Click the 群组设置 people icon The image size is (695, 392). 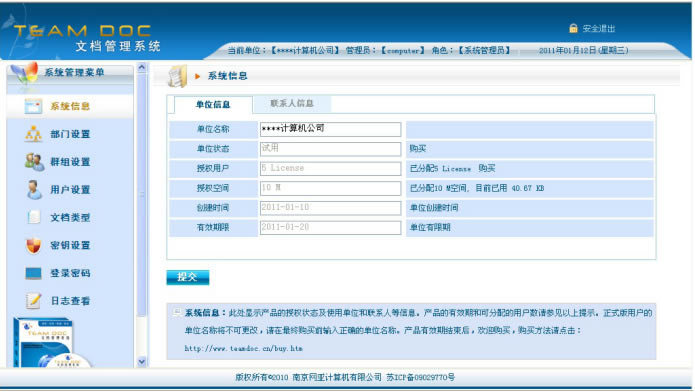[x=34, y=162]
